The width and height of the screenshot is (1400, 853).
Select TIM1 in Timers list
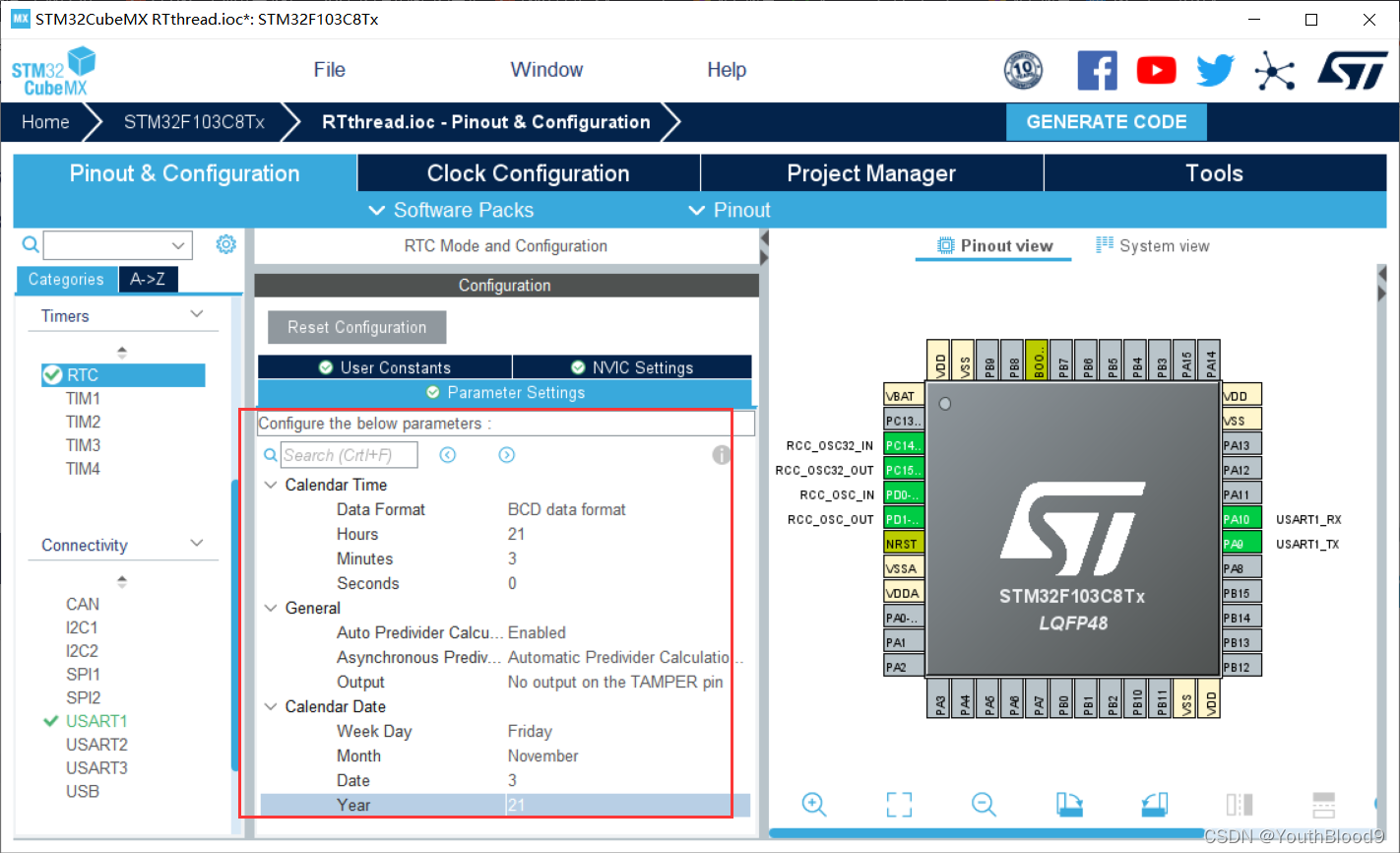(83, 399)
